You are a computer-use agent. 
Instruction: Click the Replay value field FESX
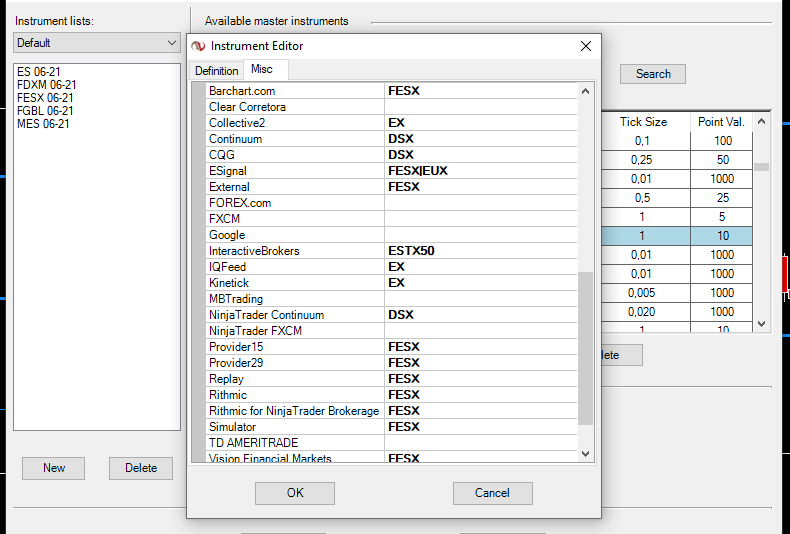click(x=481, y=379)
